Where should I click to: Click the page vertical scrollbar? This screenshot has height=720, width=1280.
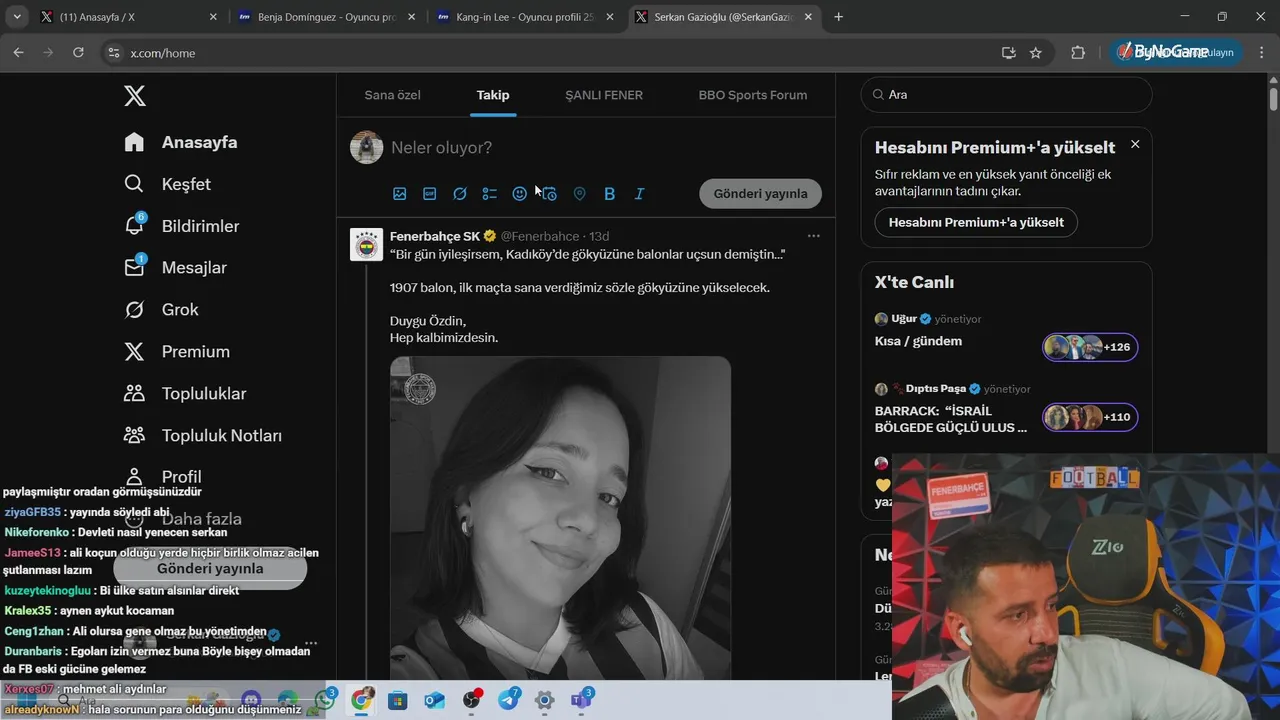click(x=1273, y=100)
